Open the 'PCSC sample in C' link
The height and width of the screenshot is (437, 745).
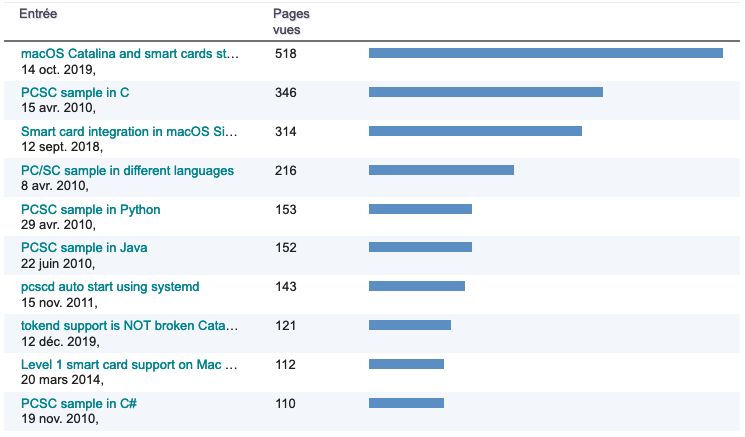tap(75, 93)
